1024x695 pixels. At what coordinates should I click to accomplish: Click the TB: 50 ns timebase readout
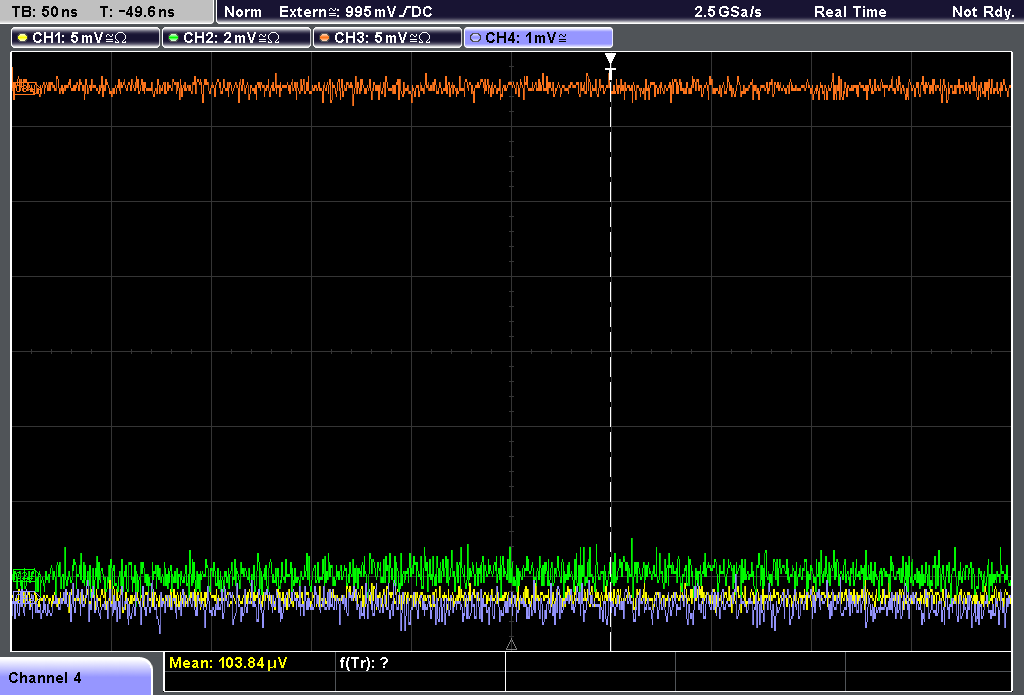click(x=44, y=12)
